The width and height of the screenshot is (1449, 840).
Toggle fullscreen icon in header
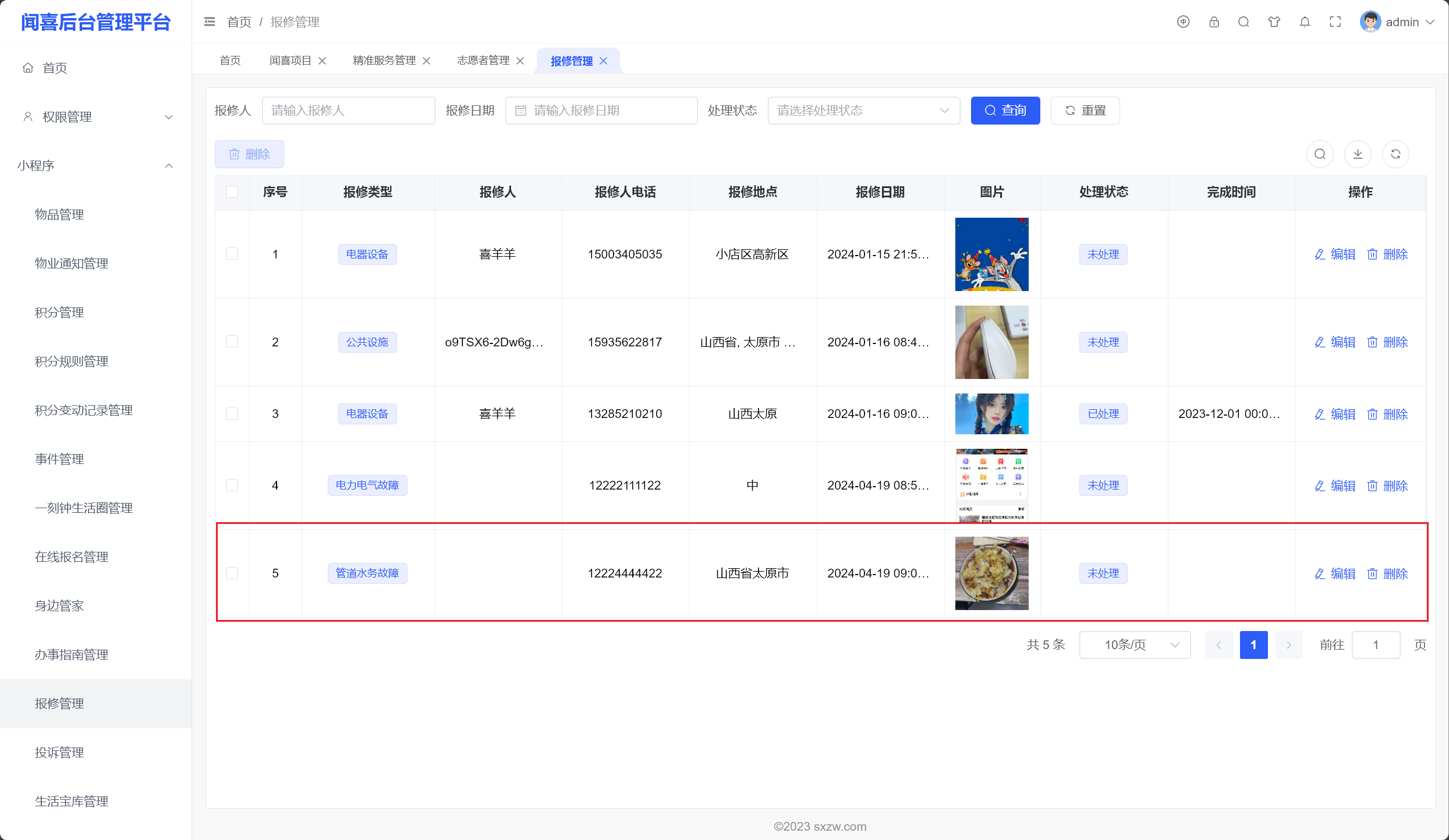[1335, 22]
